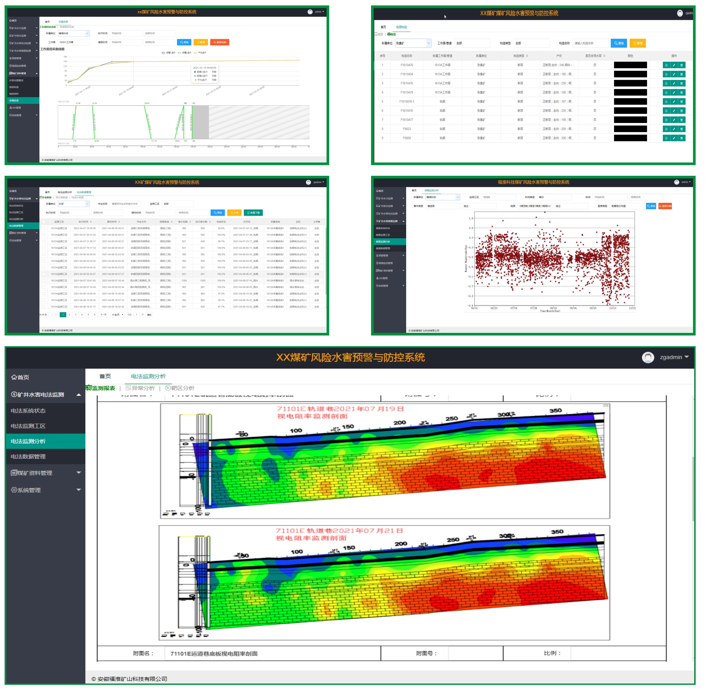Image resolution: width=706 pixels, height=691 pixels.
Task: Click the zgadmin user avatar in bottom panel
Action: click(x=647, y=357)
